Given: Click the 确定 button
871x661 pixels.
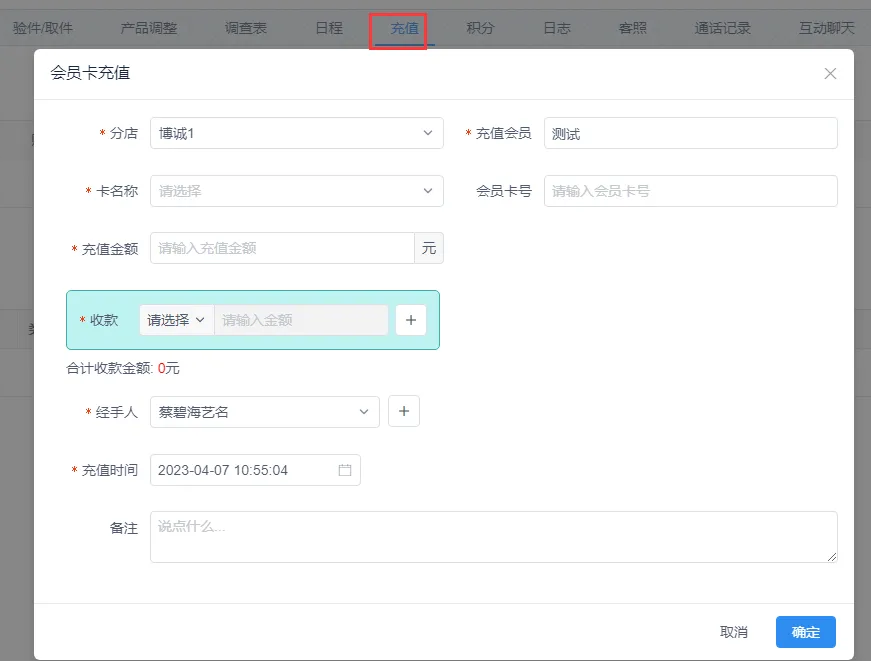Looking at the screenshot, I should (805, 632).
